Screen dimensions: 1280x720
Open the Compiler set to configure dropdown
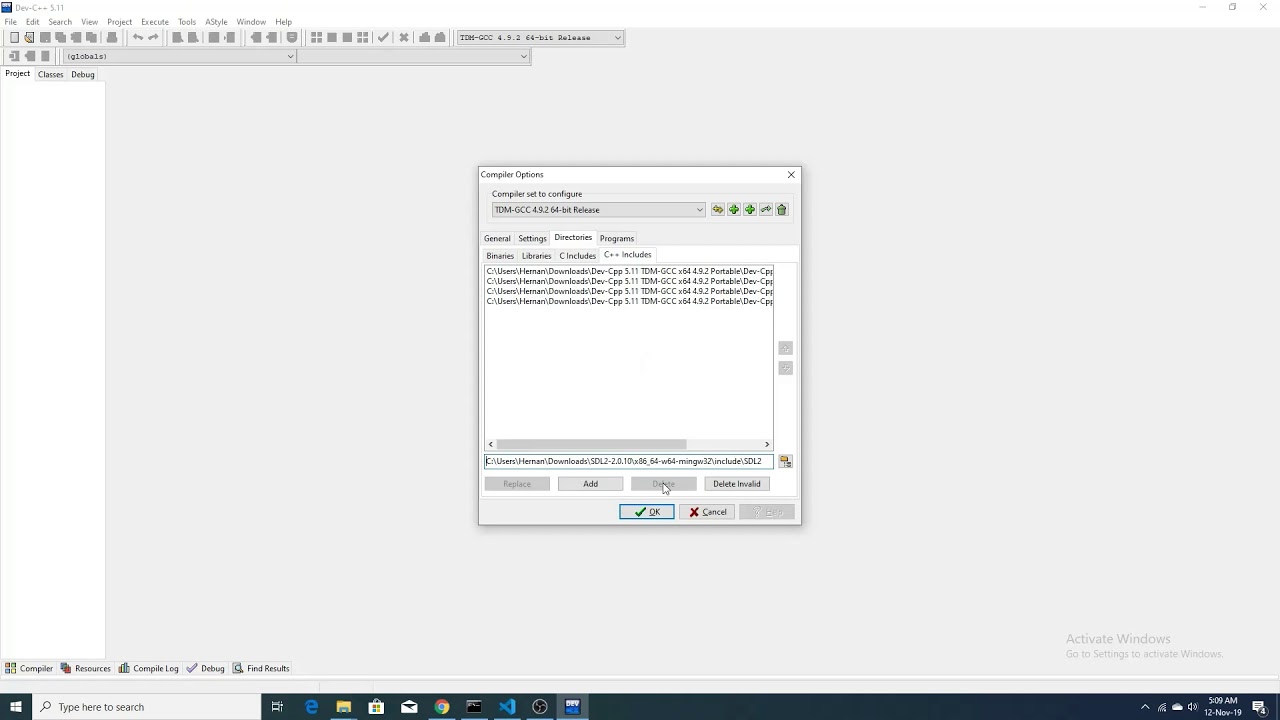coord(598,210)
